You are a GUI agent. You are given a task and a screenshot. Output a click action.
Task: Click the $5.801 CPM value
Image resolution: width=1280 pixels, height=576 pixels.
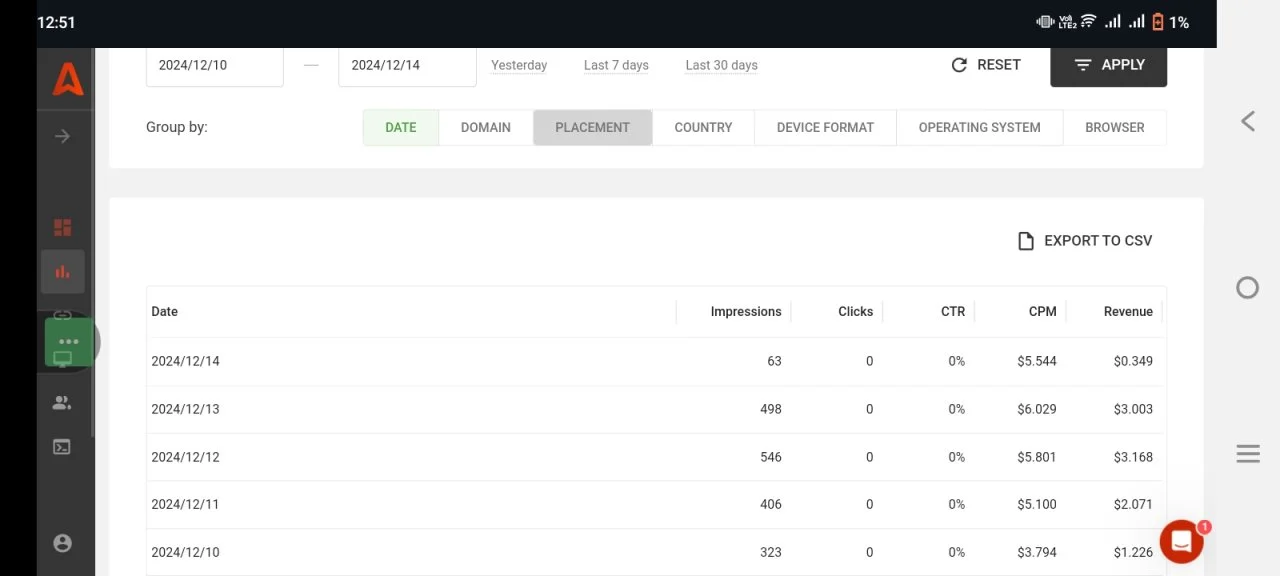click(1037, 457)
